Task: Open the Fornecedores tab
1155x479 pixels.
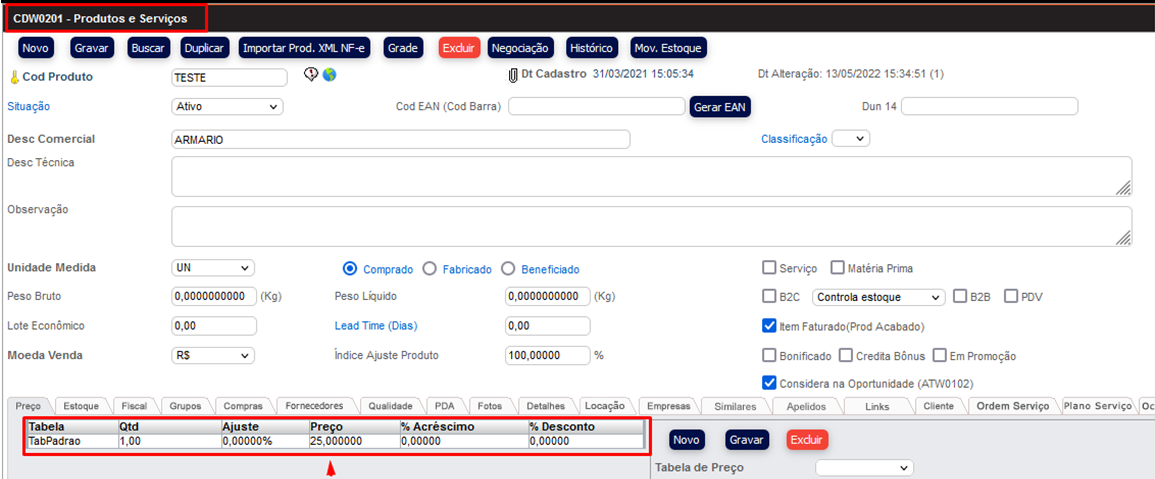Action: [x=314, y=406]
